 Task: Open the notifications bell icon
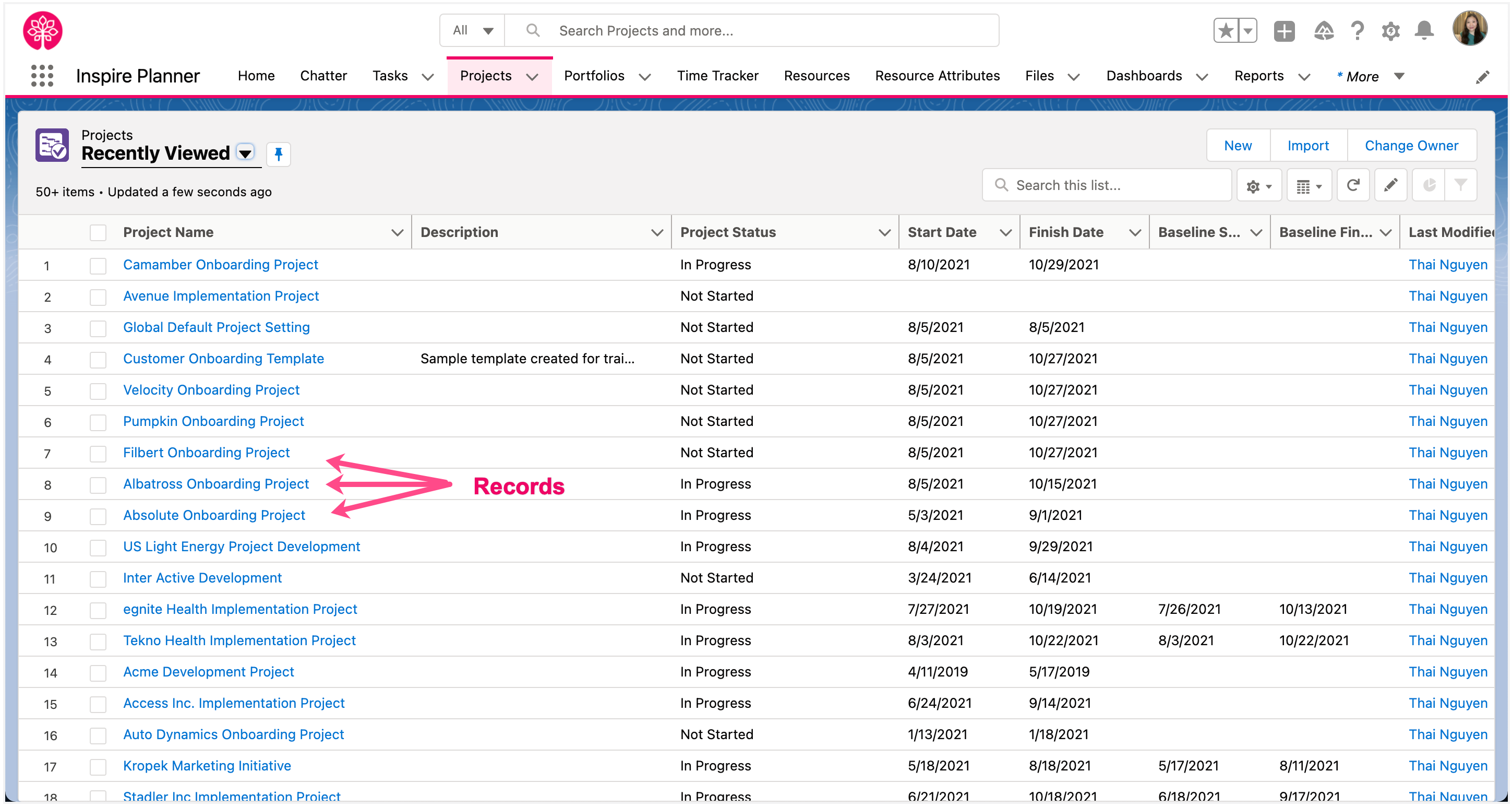tap(1424, 30)
